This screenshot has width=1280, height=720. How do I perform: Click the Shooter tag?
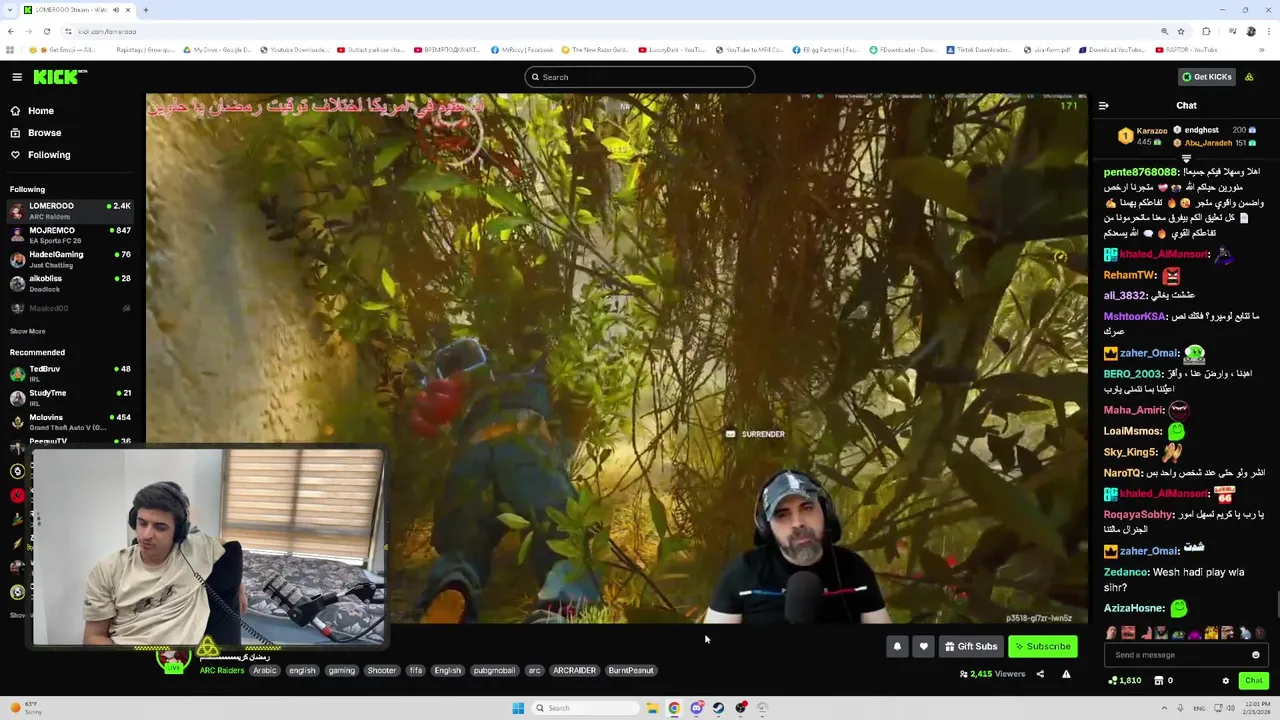click(381, 670)
